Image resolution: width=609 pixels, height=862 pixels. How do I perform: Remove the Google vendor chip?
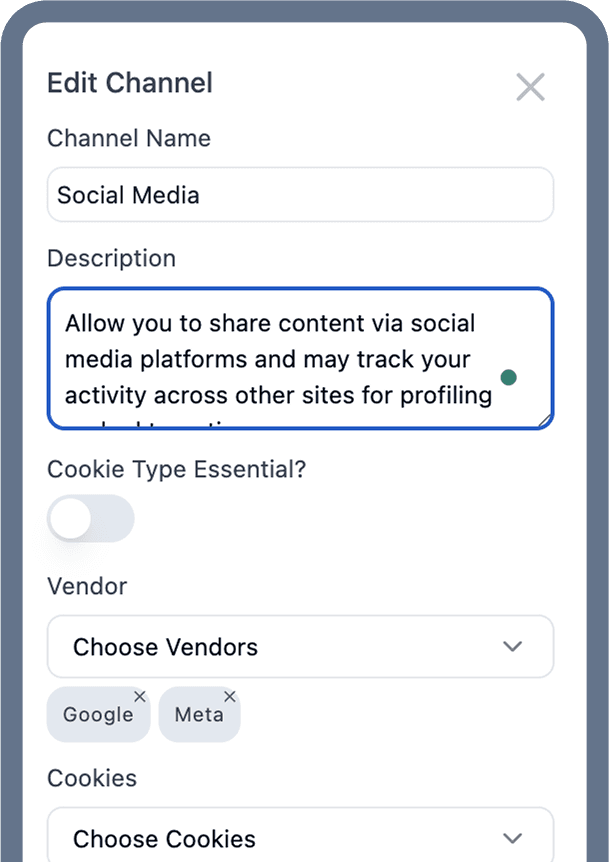[140, 697]
